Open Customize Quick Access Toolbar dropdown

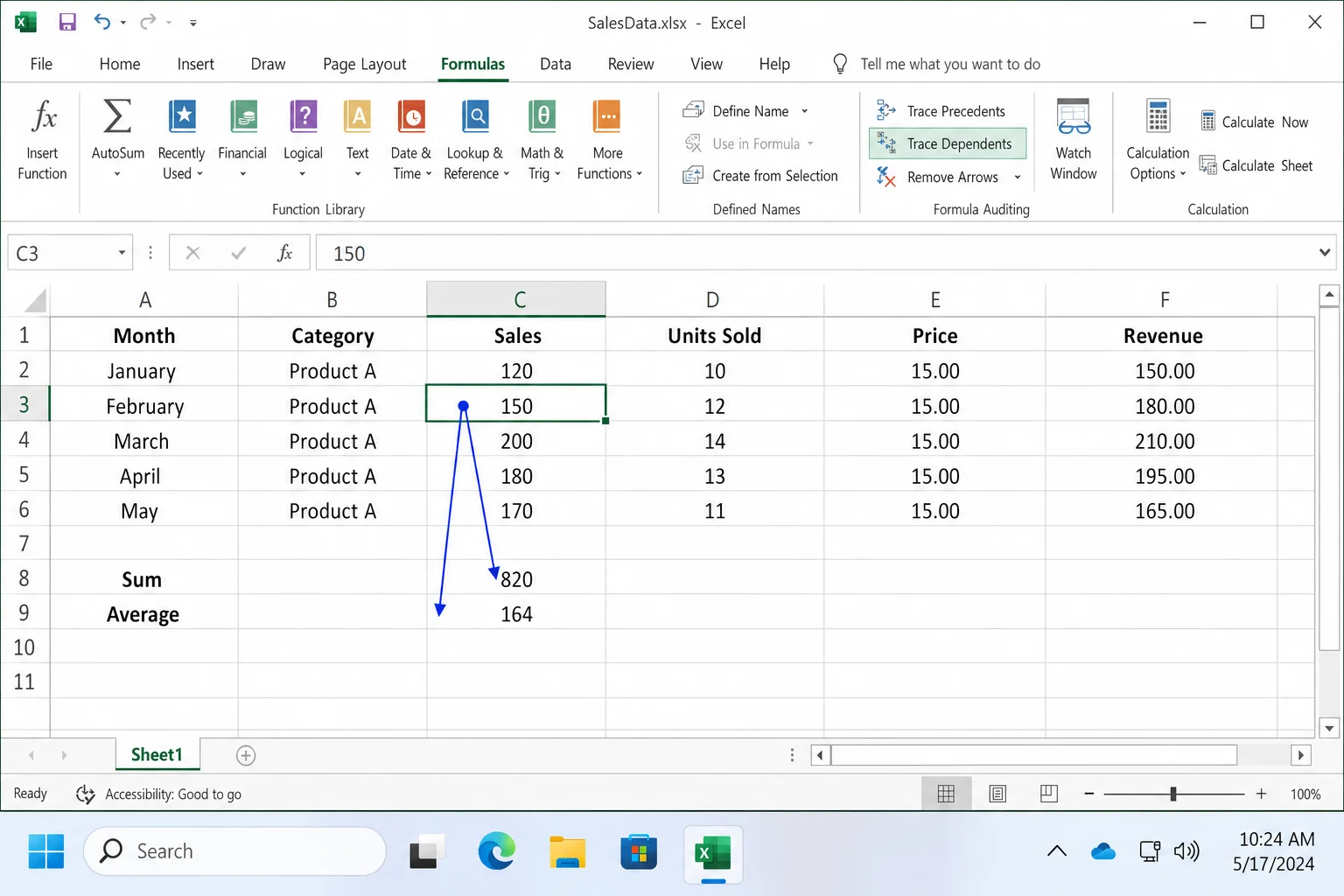193,23
